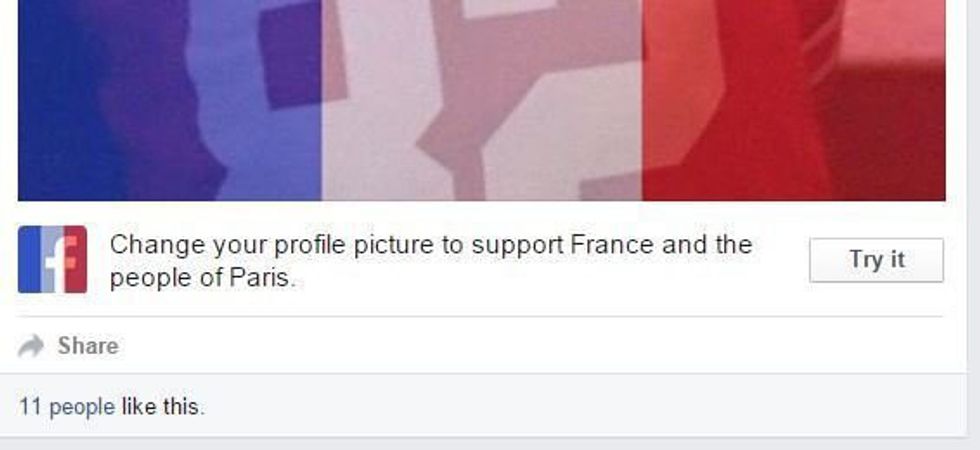Open the '11 people' likes link
980x450 pixels.
(67, 407)
